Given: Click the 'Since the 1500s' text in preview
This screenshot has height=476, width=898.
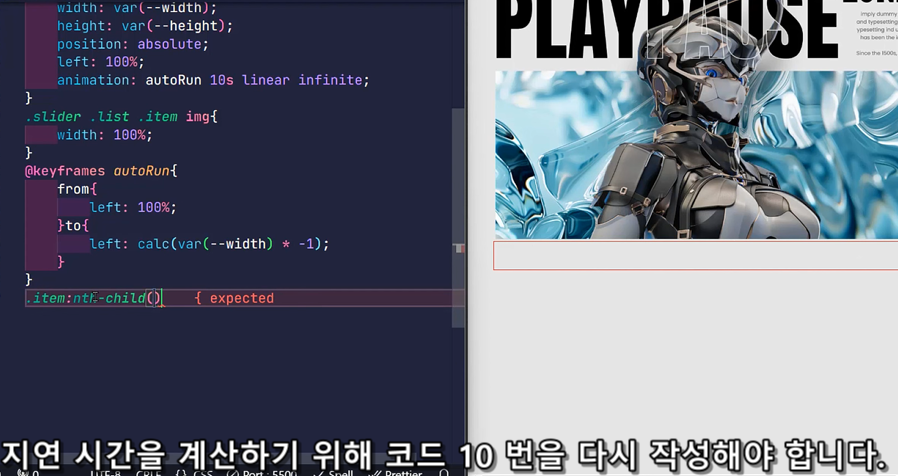Looking at the screenshot, I should 876,53.
